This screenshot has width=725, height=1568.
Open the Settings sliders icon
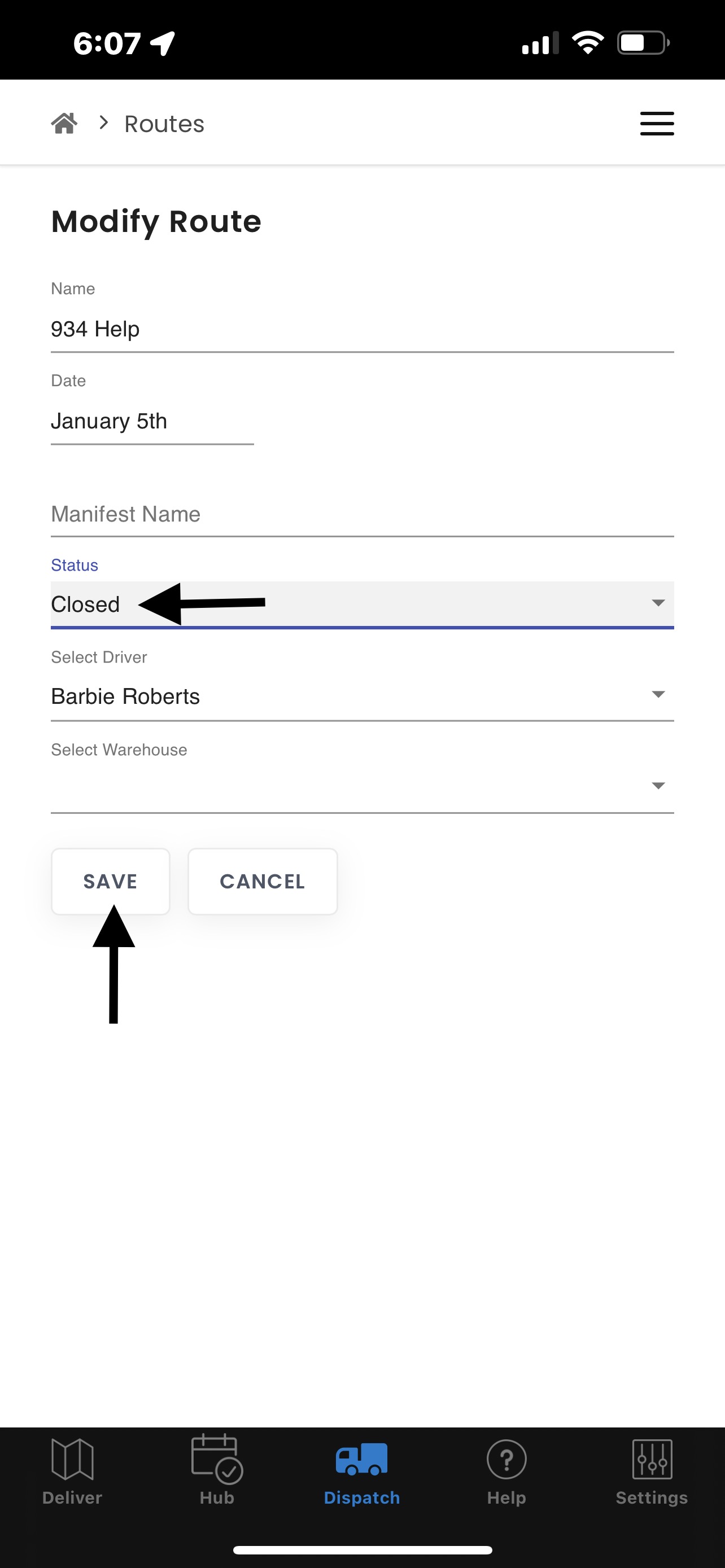pos(652,1459)
